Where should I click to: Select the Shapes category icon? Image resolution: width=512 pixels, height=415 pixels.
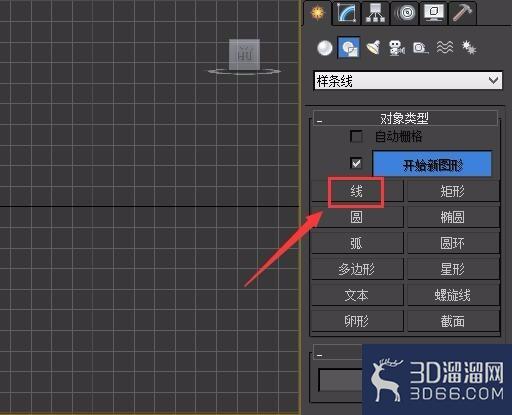(349, 48)
